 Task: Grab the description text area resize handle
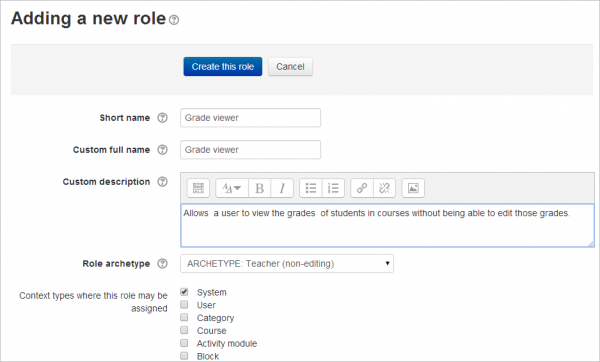591,243
